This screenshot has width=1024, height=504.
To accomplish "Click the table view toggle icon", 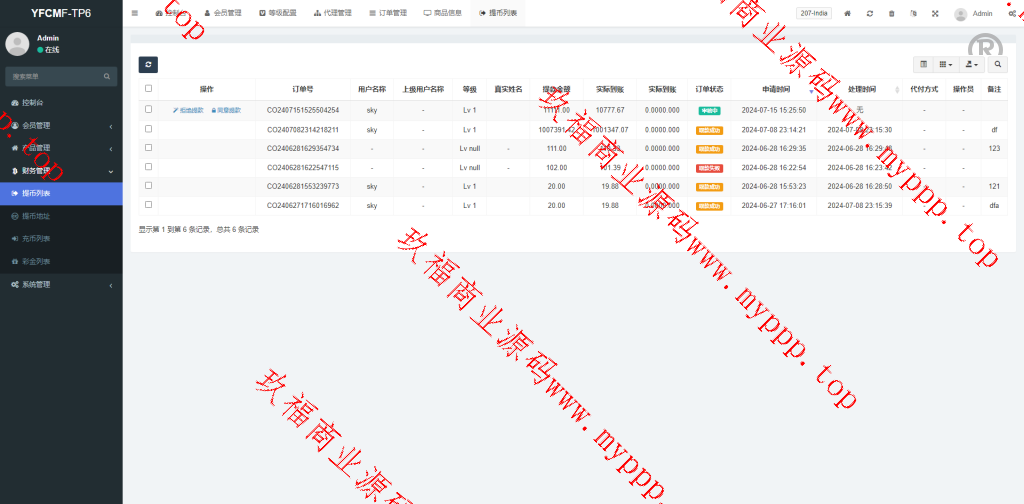I will click(x=924, y=64).
